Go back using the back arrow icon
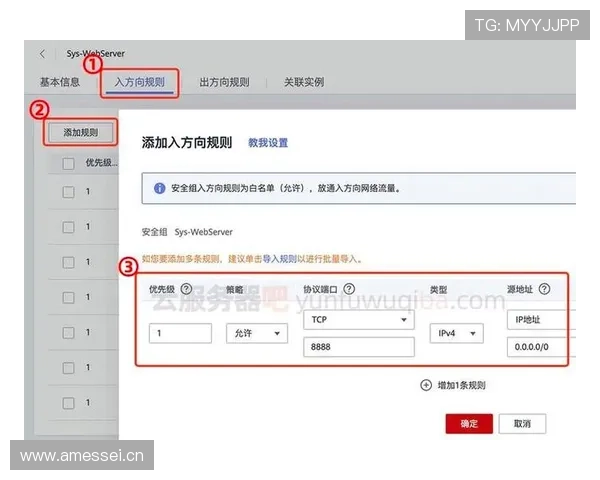This screenshot has height=480, width=600. pyautogui.click(x=42, y=54)
